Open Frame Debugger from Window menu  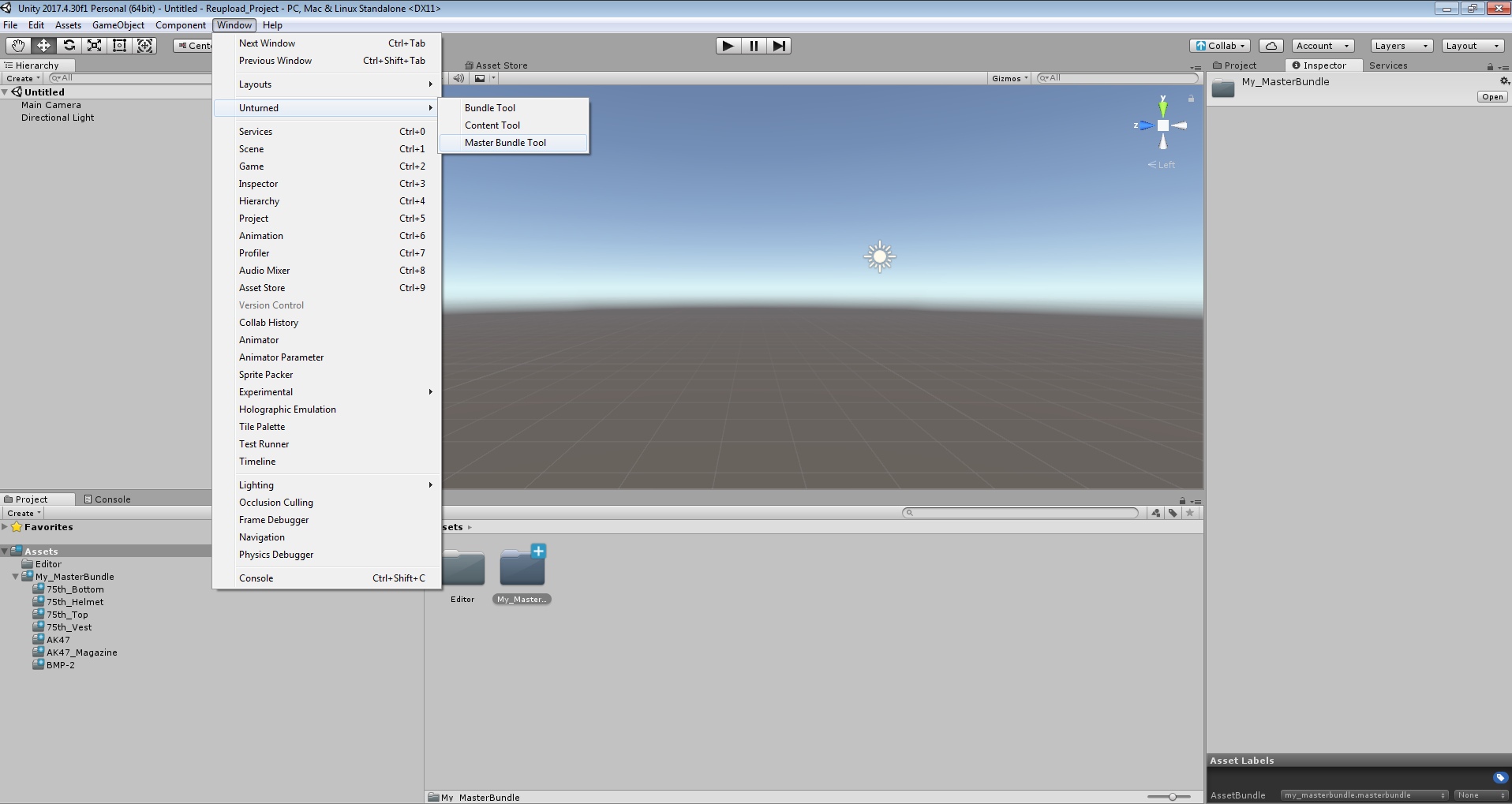327,520
